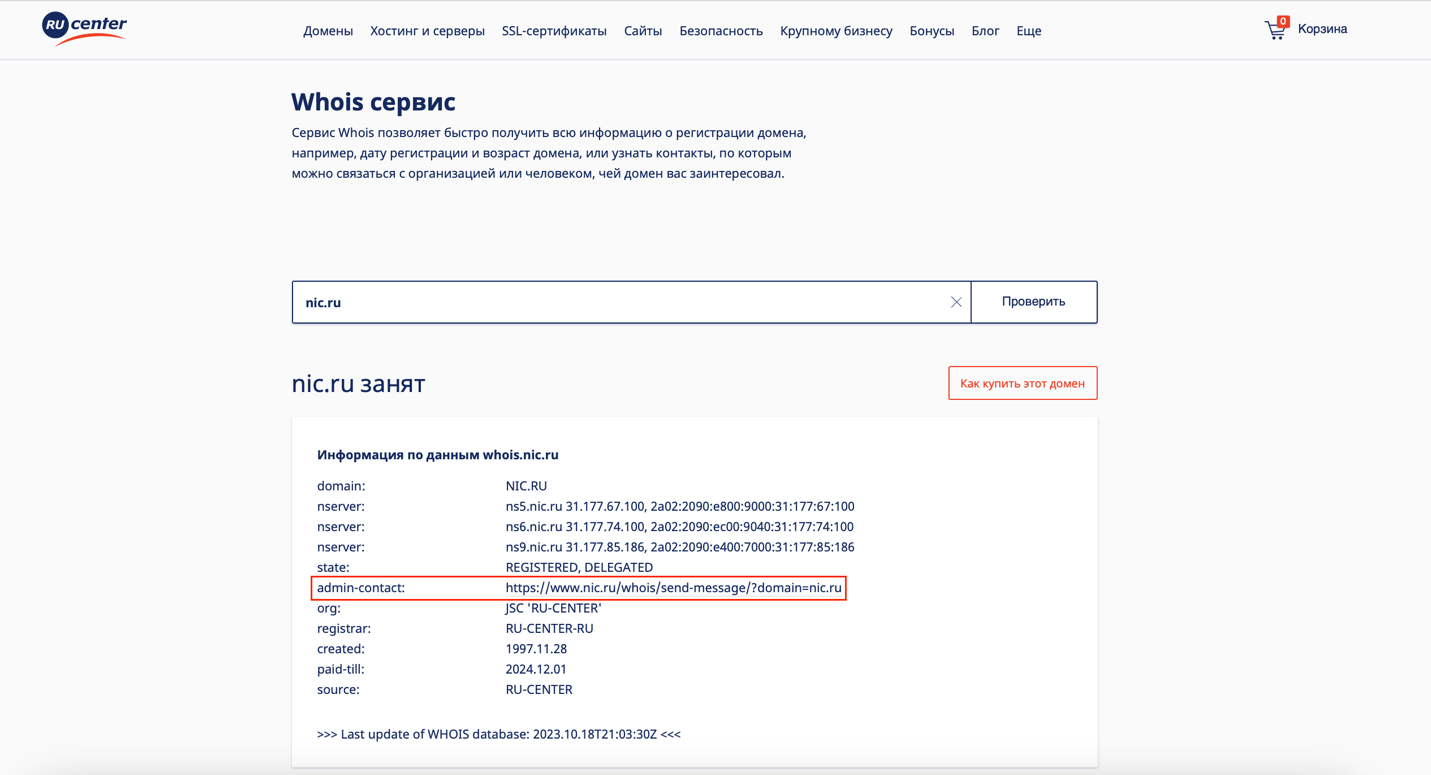Click the Как купить этот домен button

coord(1023,383)
